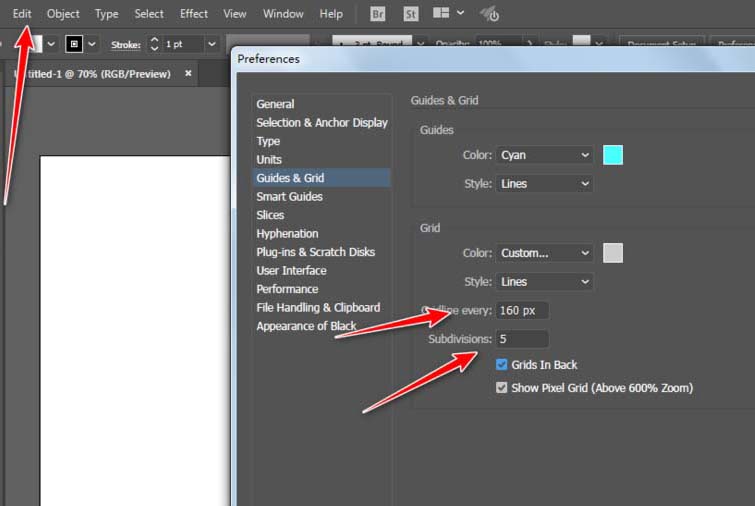Image resolution: width=755 pixels, height=506 pixels.
Task: Click the gray grid color swatch
Action: (613, 253)
